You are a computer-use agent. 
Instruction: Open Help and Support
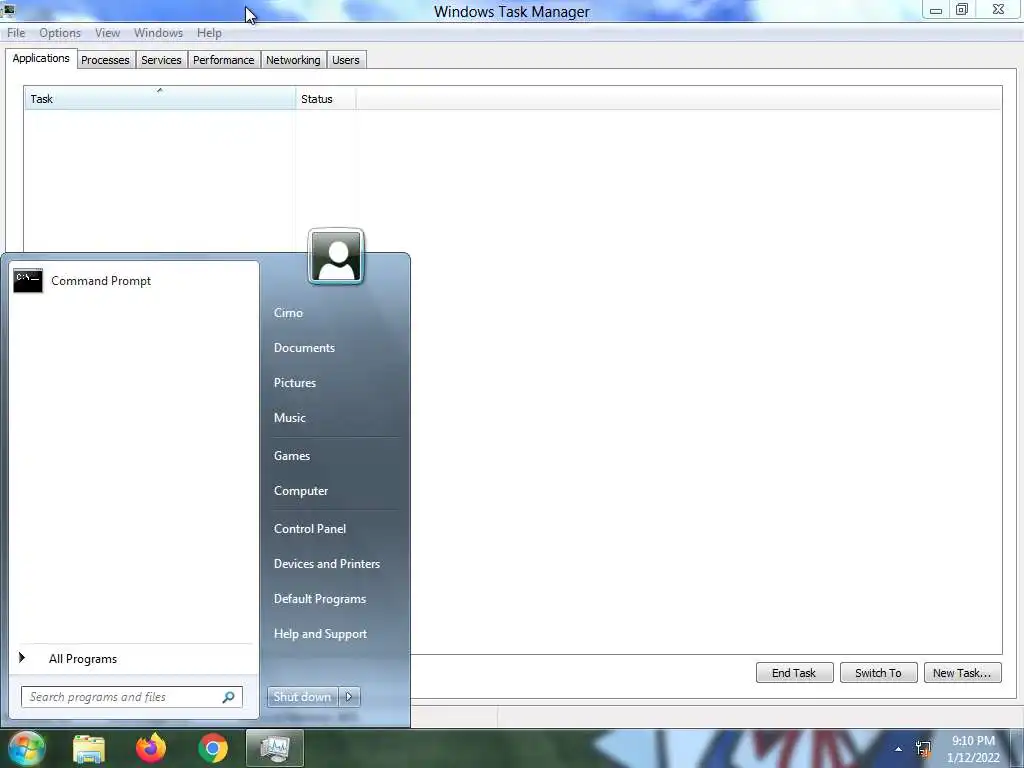click(320, 634)
